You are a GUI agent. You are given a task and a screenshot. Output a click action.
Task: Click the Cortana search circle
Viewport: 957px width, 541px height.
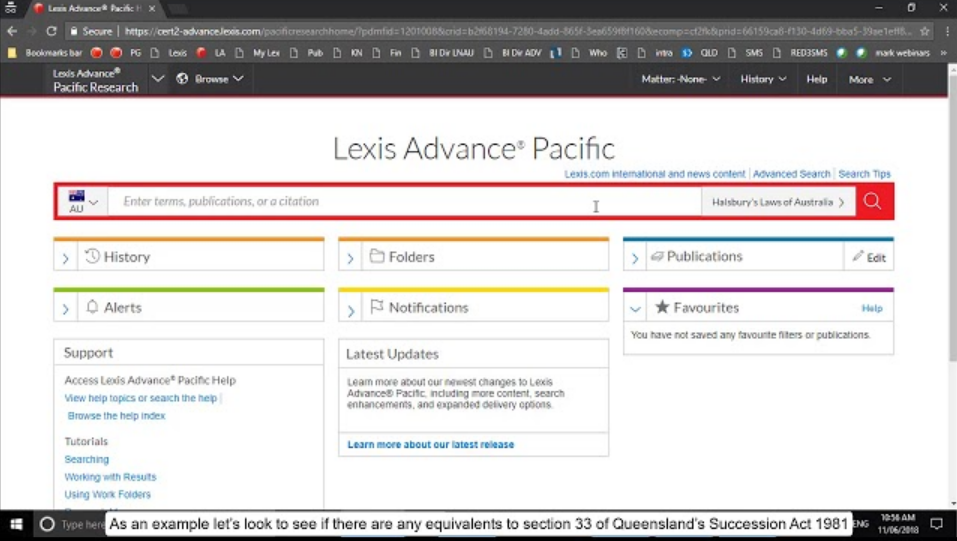pos(47,525)
